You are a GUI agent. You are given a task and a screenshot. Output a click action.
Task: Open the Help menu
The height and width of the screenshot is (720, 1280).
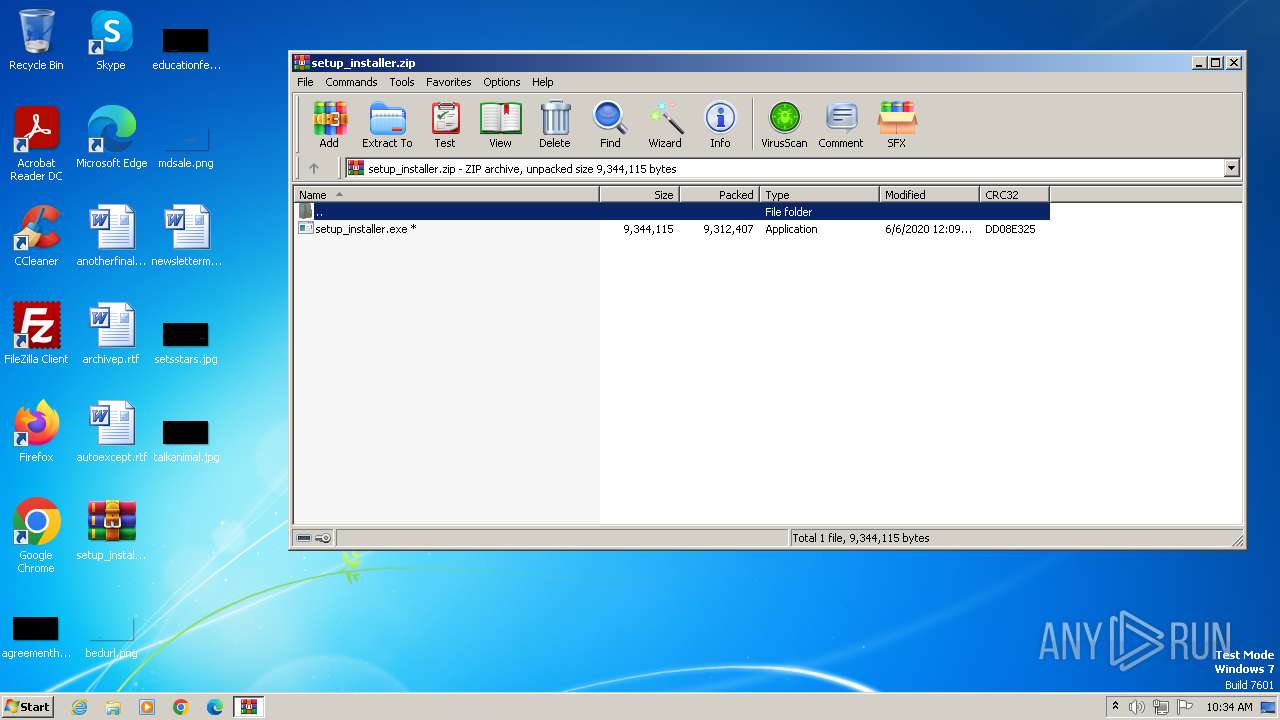pyautogui.click(x=543, y=82)
